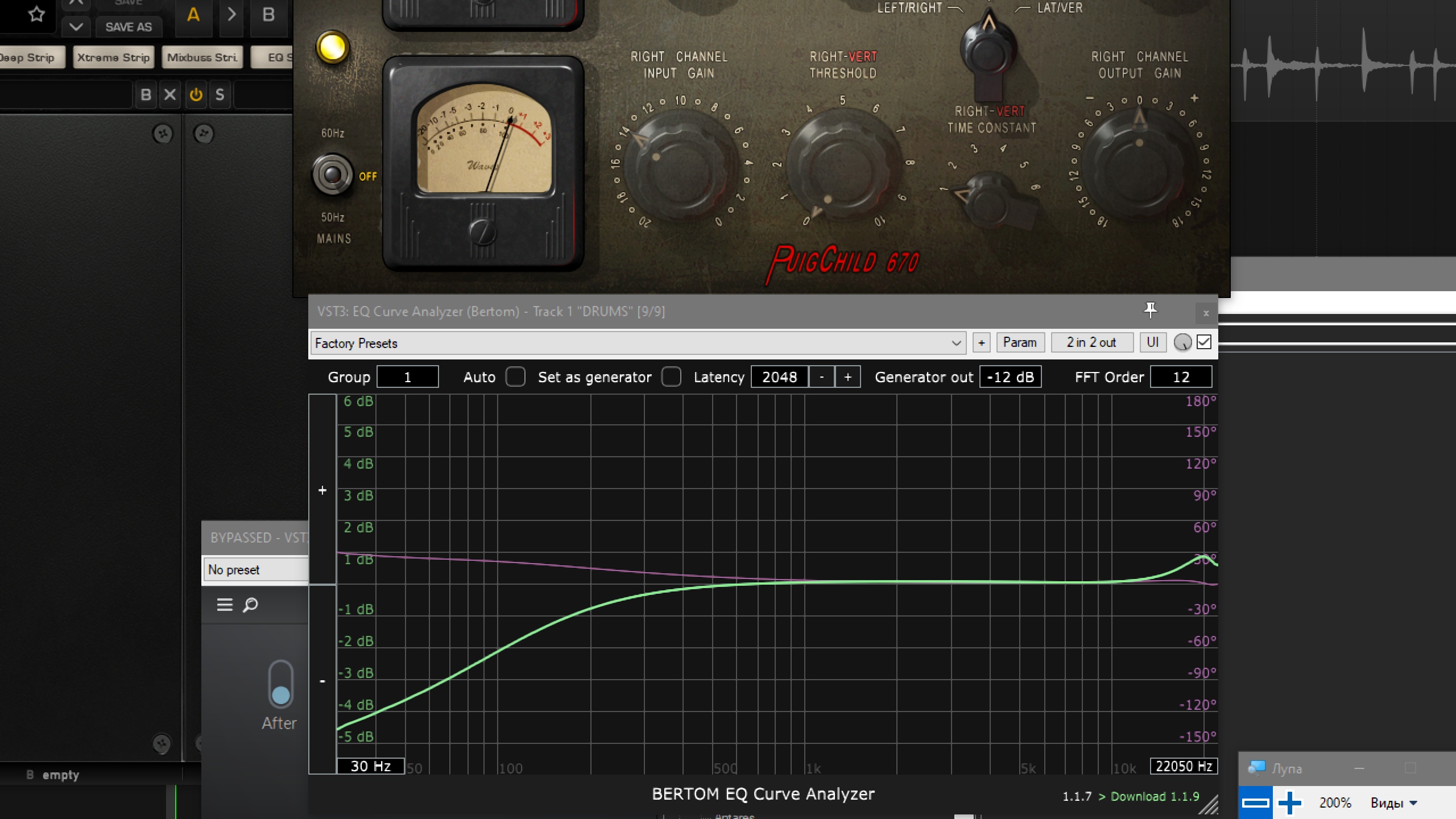Pin the EQ Curve Analyzer window
Screen dimensions: 1456x819
click(x=1150, y=311)
